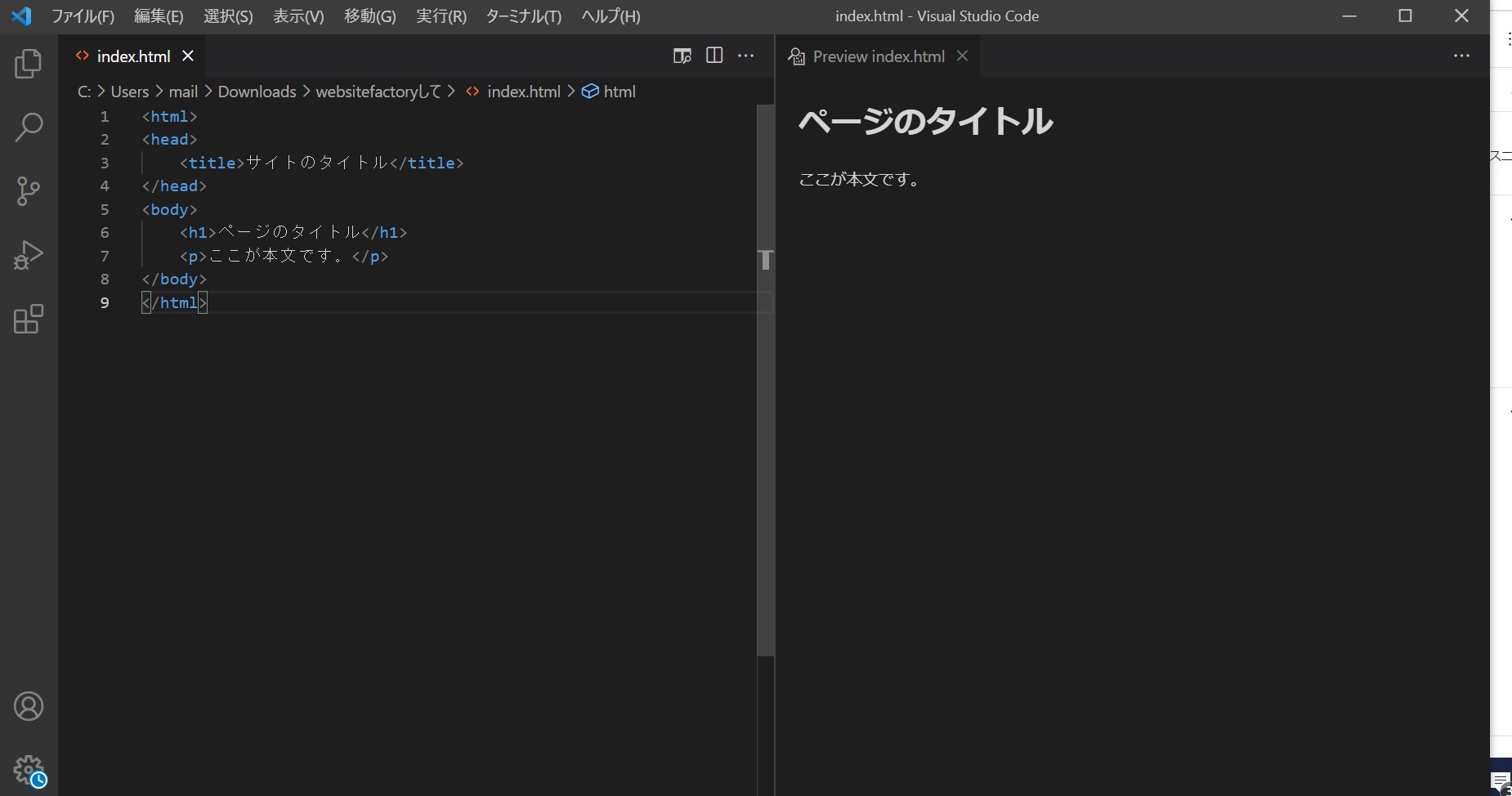Close the Preview index.html tab
Image resolution: width=1512 pixels, height=796 pixels.
pyautogui.click(x=962, y=56)
